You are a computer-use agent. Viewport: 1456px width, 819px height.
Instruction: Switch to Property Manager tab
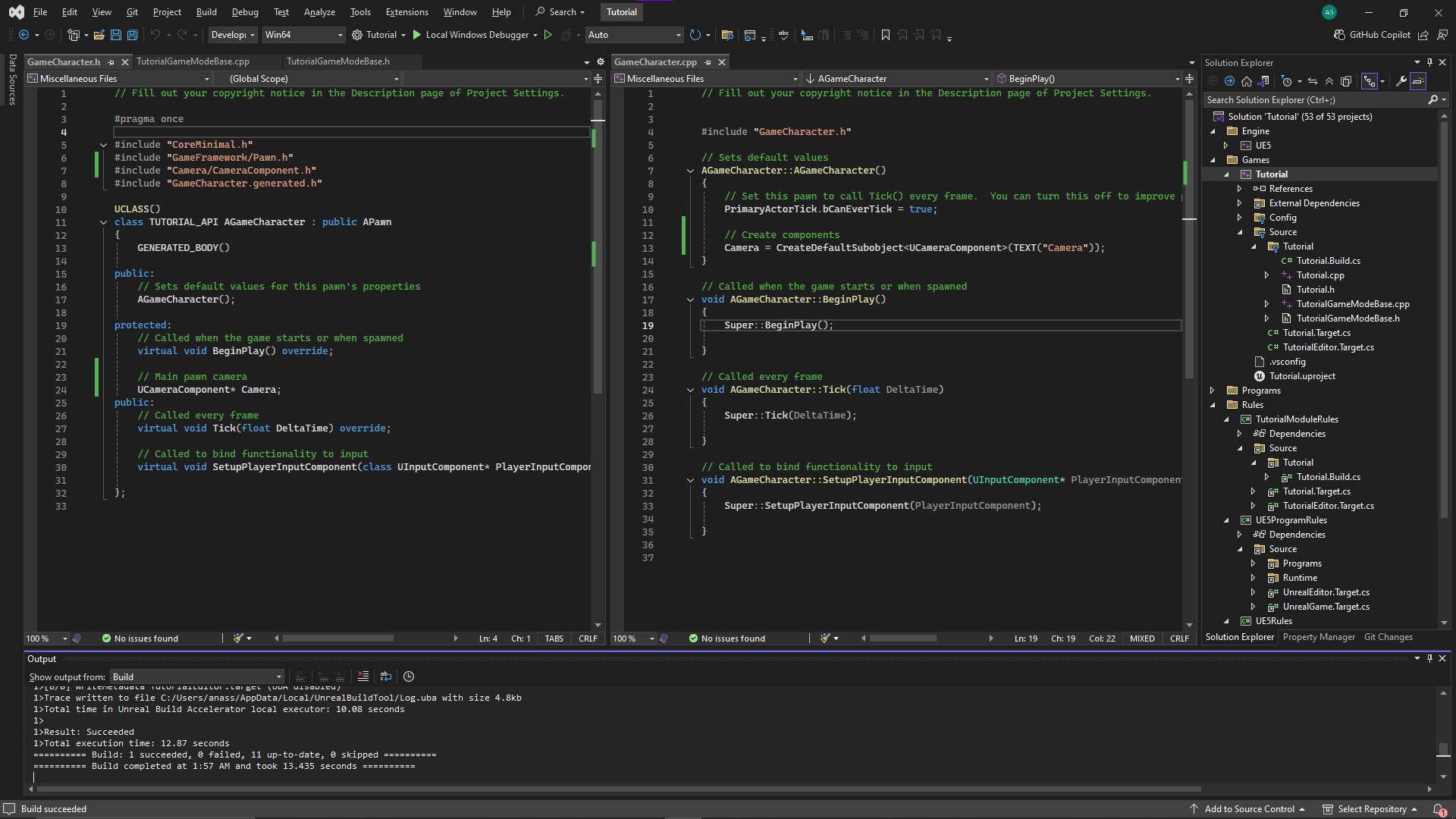pos(1319,637)
